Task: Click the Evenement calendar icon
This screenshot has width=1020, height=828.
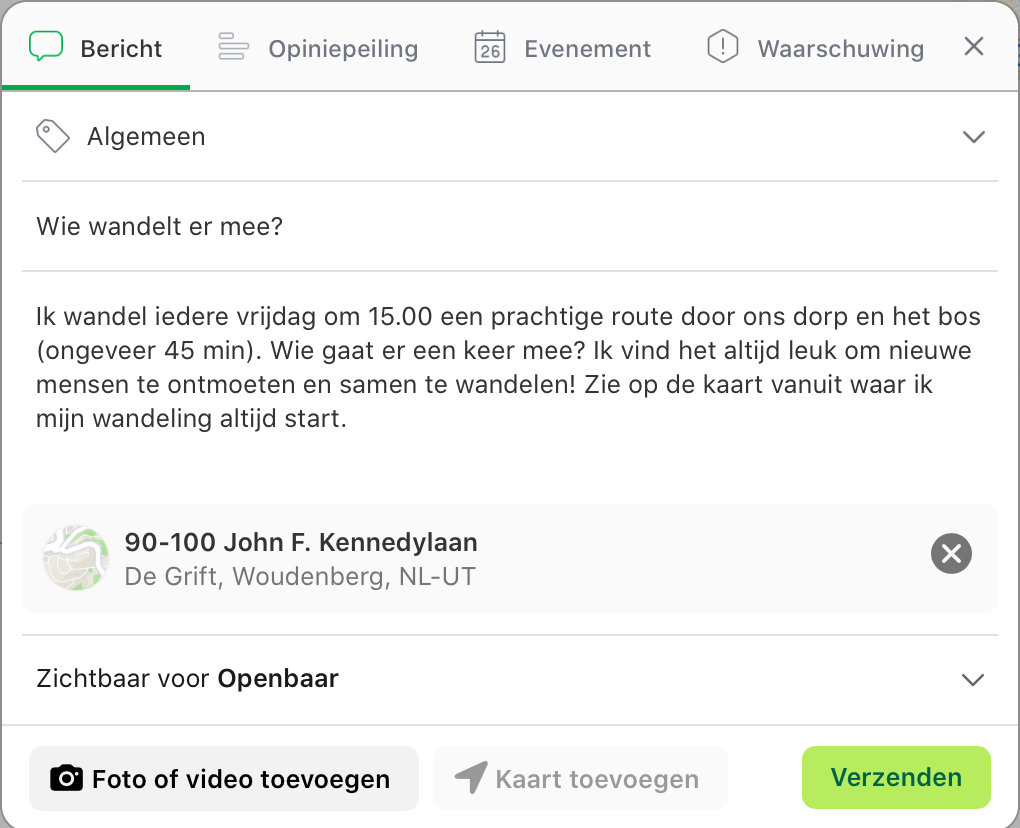Action: 490,47
